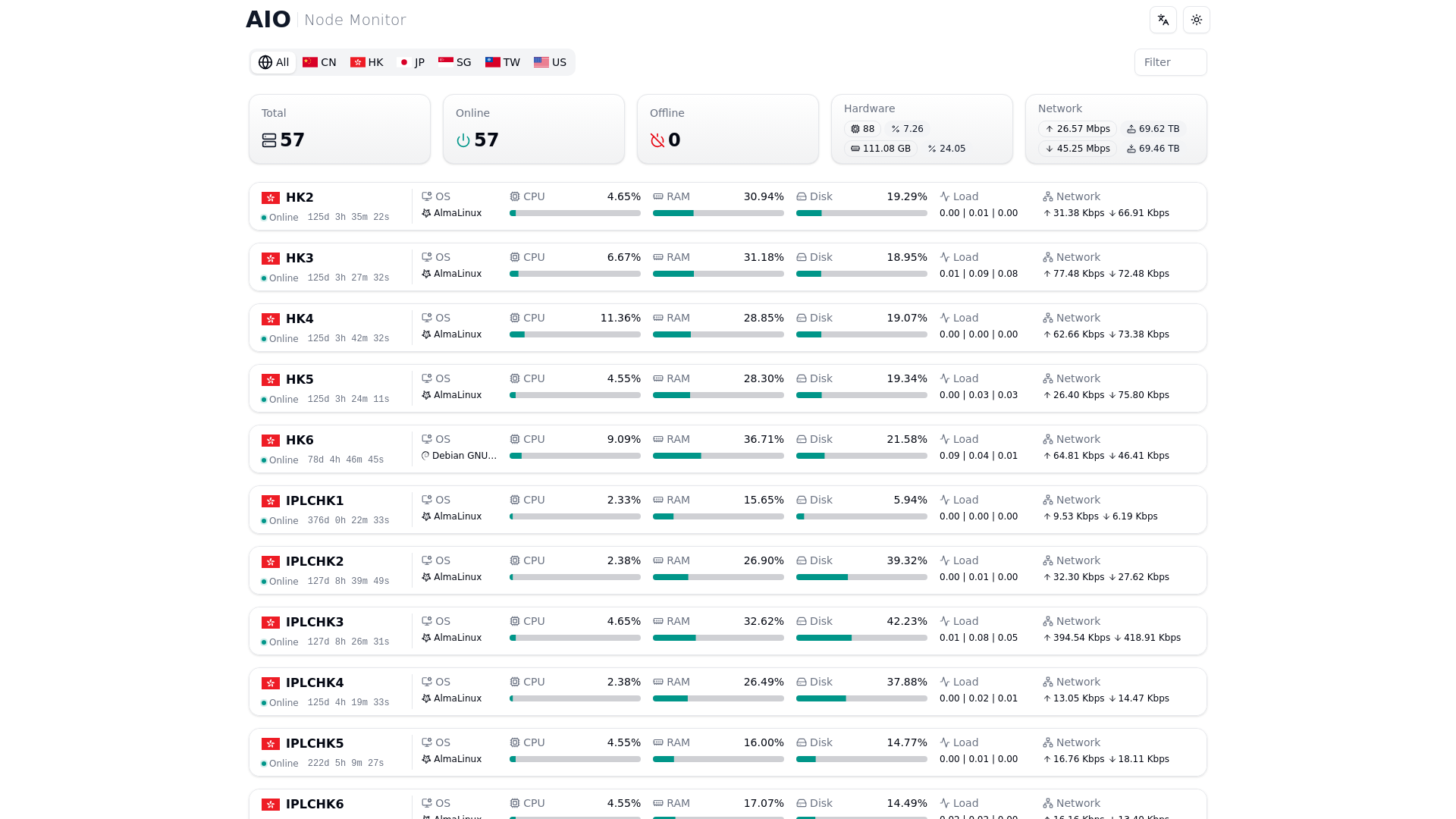Viewport: 1456px width, 819px height.
Task: Select the All region filter tab
Action: (x=273, y=62)
